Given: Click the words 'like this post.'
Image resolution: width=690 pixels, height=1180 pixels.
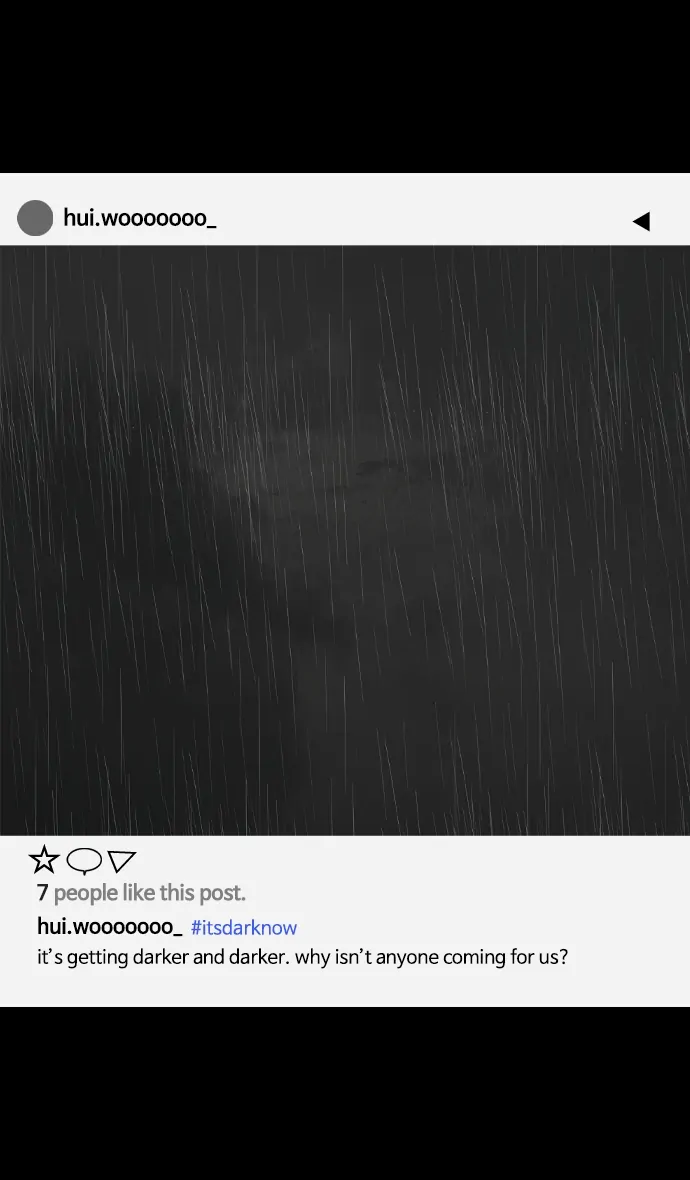Looking at the screenshot, I should pyautogui.click(x=184, y=893).
